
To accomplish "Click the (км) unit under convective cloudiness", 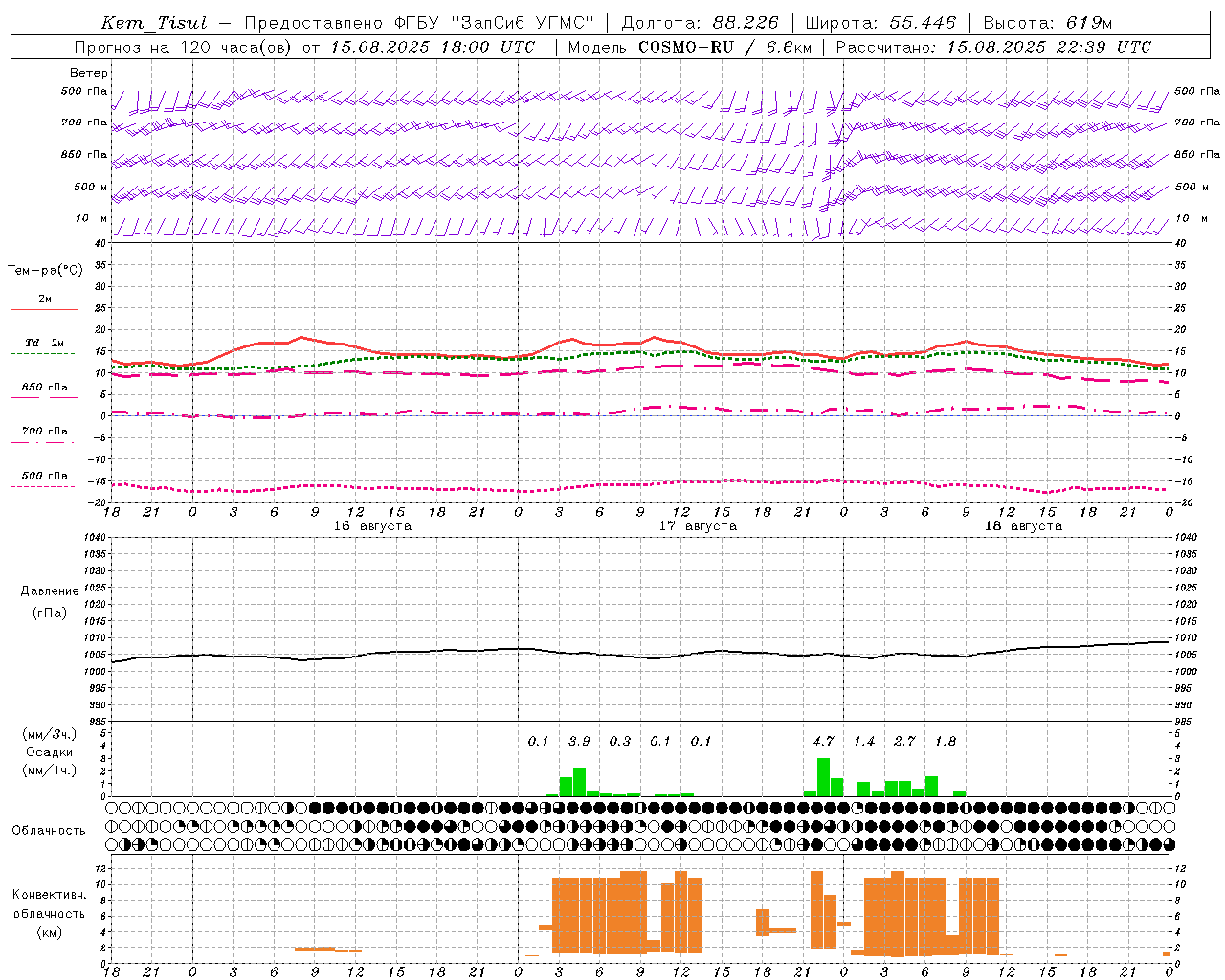I will point(49,932).
